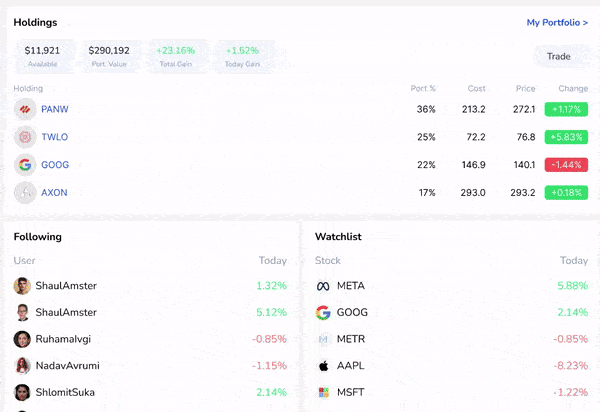The image size is (600, 412).
Task: Click MSFT's -1.22% today value
Action: click(x=571, y=392)
